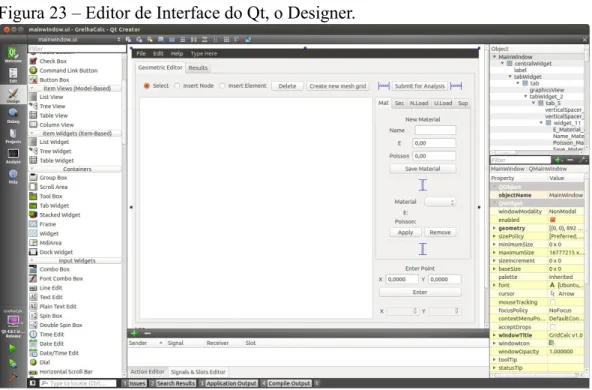The width and height of the screenshot is (592, 390).
Task: Toggle the acceptDrops property checkbox
Action: click(x=552, y=327)
